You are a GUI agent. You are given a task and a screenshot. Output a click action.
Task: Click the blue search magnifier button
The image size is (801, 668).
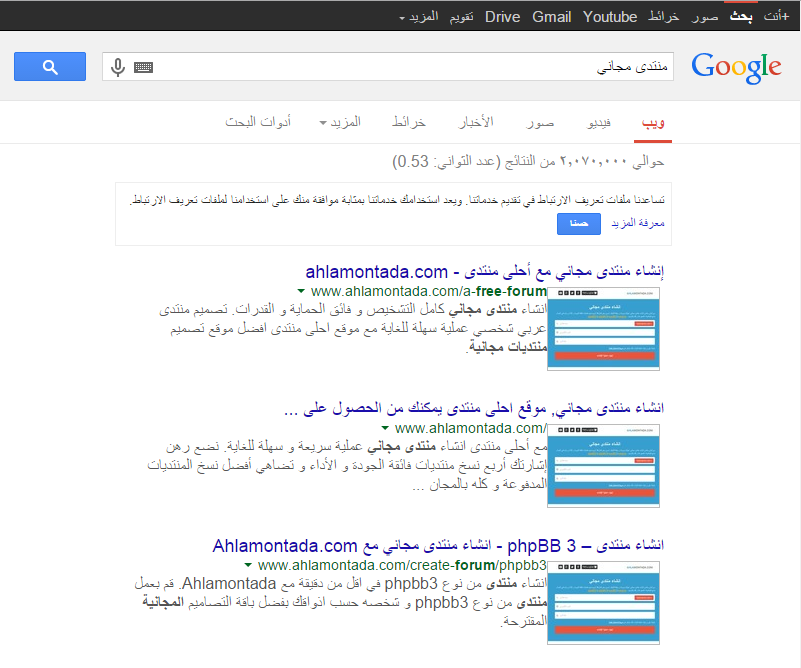(x=50, y=66)
